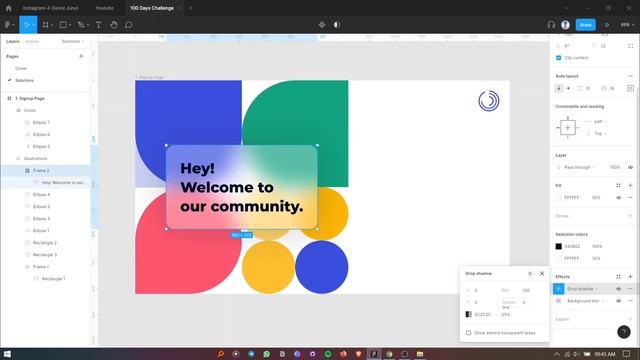Screen dimensions: 640x360
Task: Toggle layer visibility eye in Layer section
Action: pyautogui.click(x=630, y=167)
